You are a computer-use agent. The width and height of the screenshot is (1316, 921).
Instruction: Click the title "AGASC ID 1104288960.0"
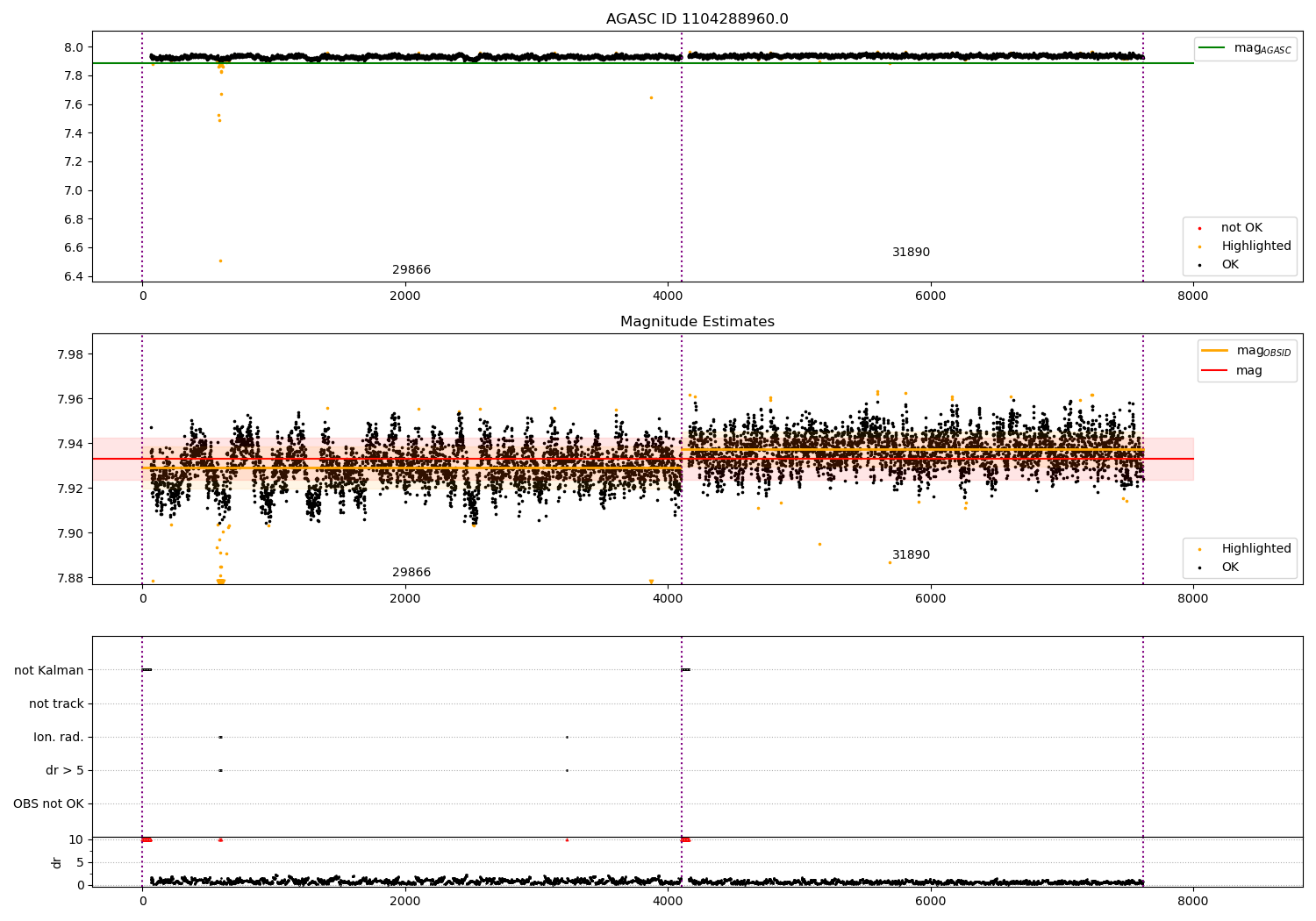pyautogui.click(x=697, y=19)
